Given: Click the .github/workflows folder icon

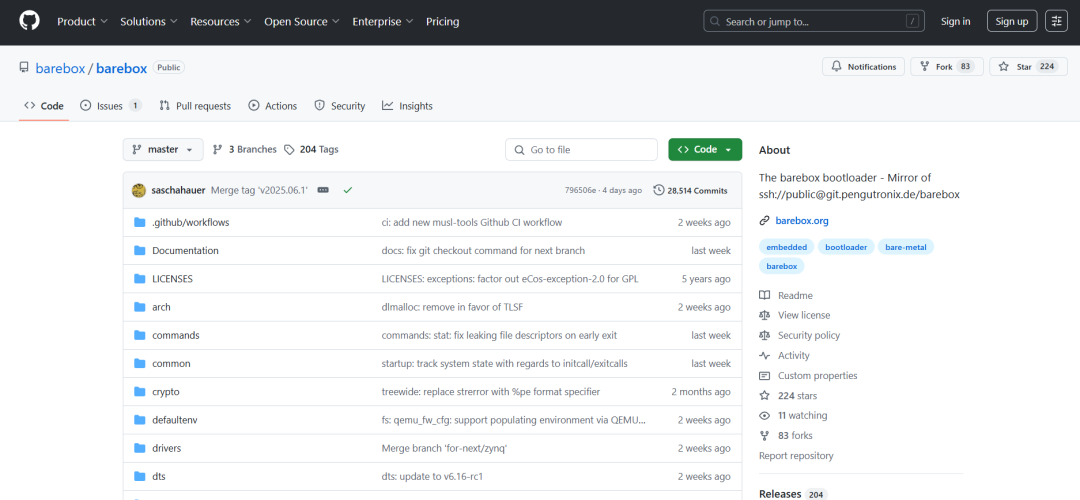Looking at the screenshot, I should tap(140, 222).
